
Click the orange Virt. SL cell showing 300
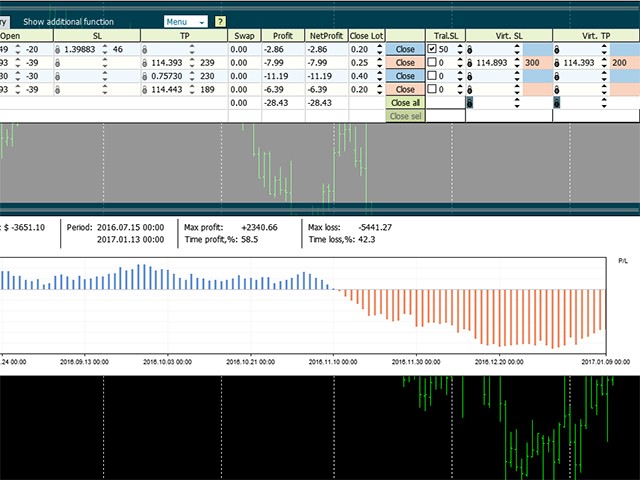(532, 63)
